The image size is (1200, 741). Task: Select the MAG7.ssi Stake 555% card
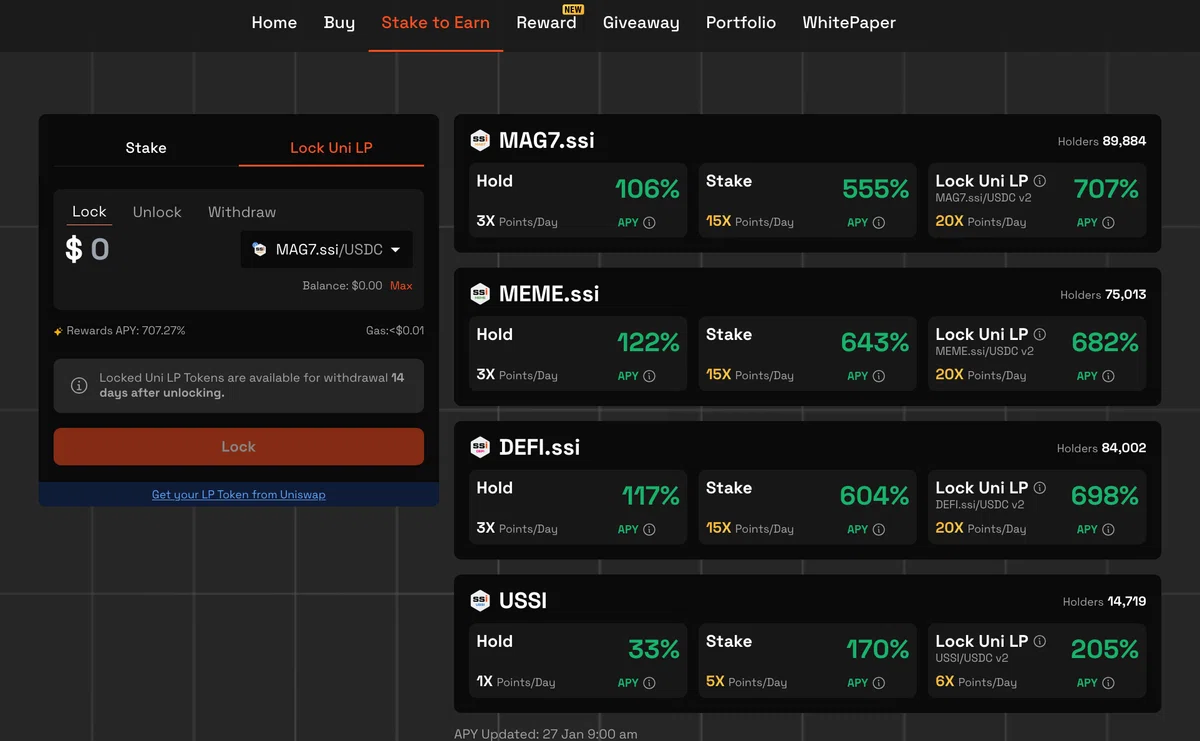point(808,200)
